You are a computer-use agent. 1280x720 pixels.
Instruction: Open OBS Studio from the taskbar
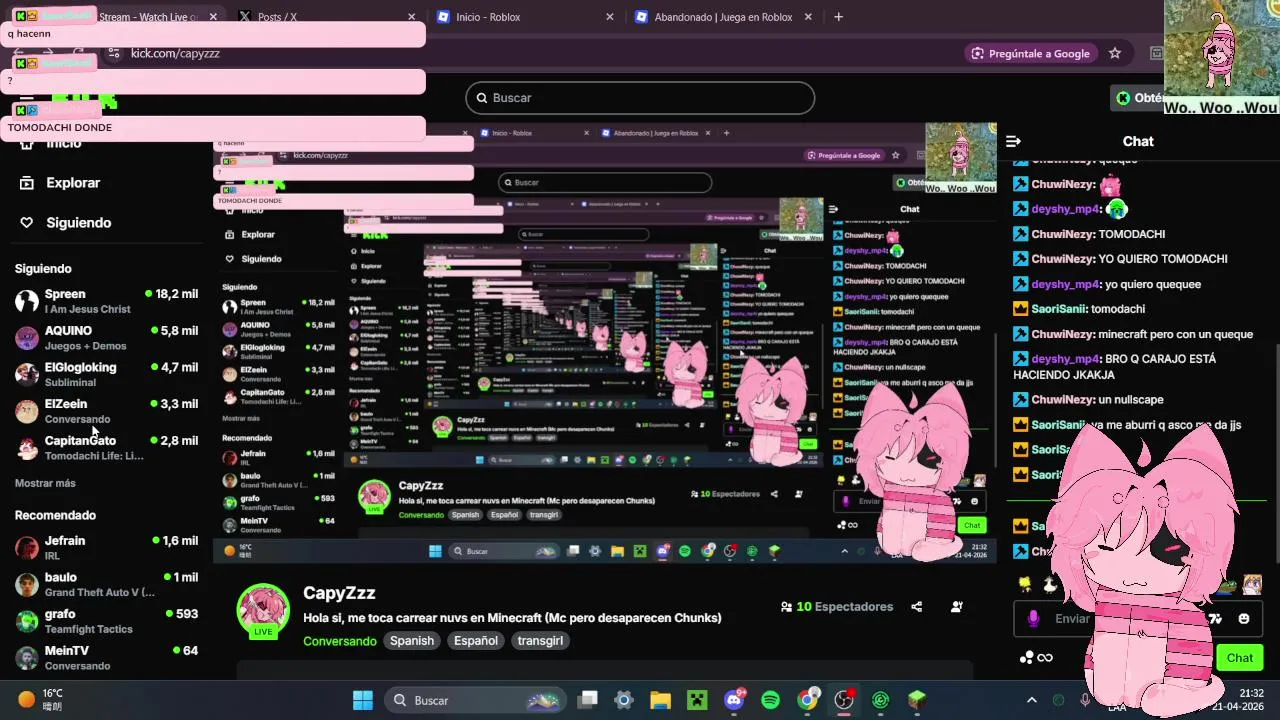pyautogui.click(x=844, y=700)
